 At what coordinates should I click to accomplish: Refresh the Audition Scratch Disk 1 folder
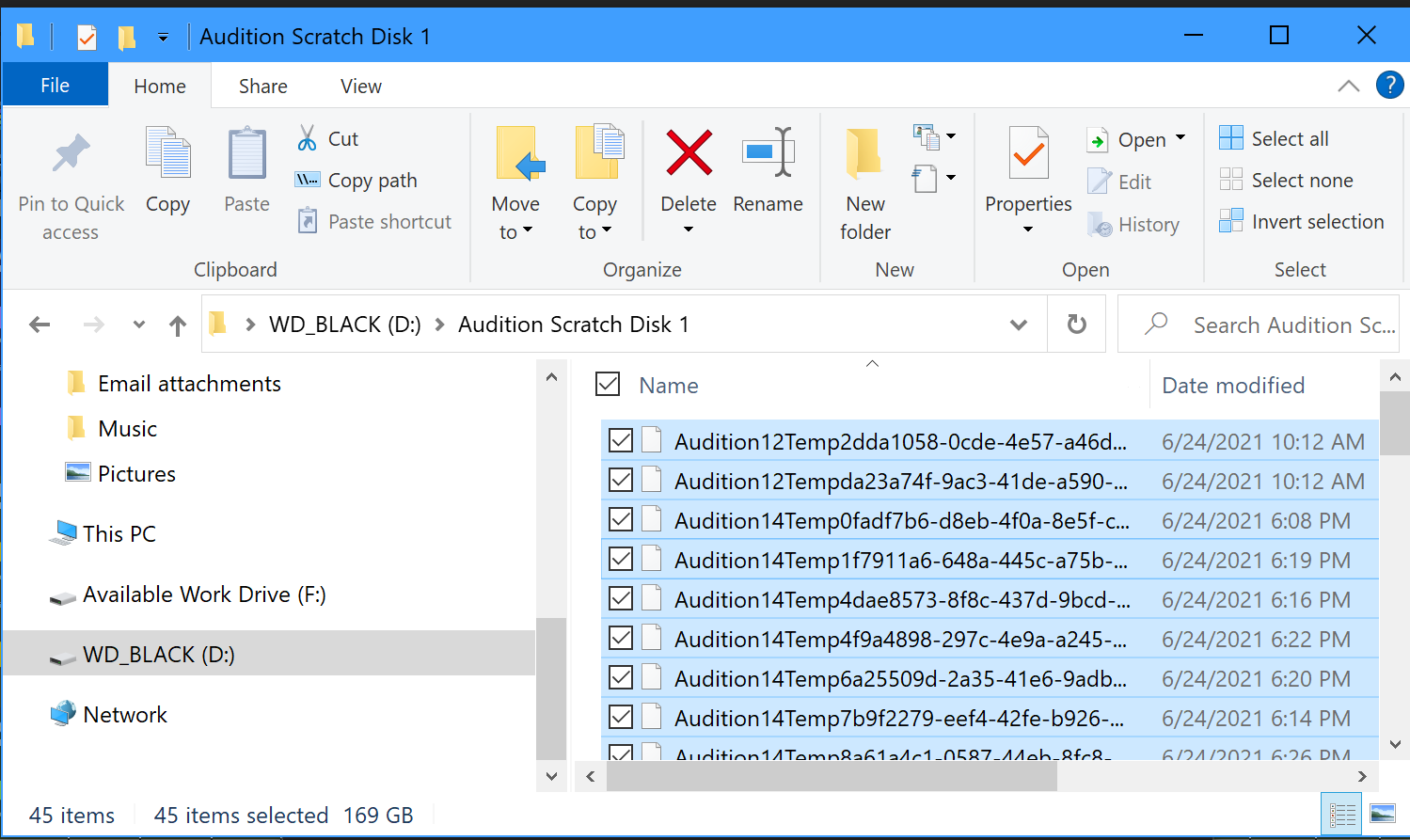coord(1076,324)
